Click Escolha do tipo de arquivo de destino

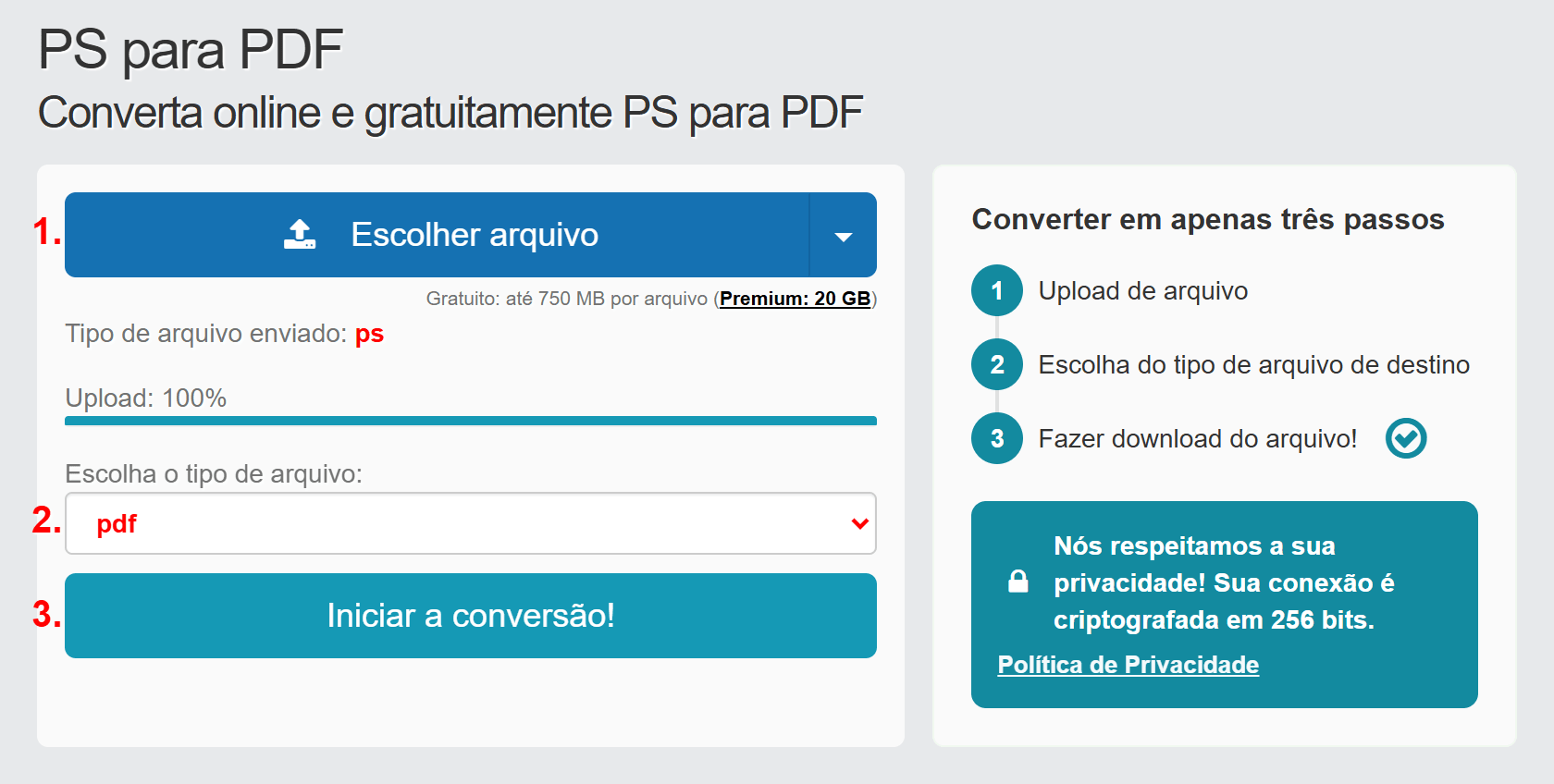(x=1253, y=365)
